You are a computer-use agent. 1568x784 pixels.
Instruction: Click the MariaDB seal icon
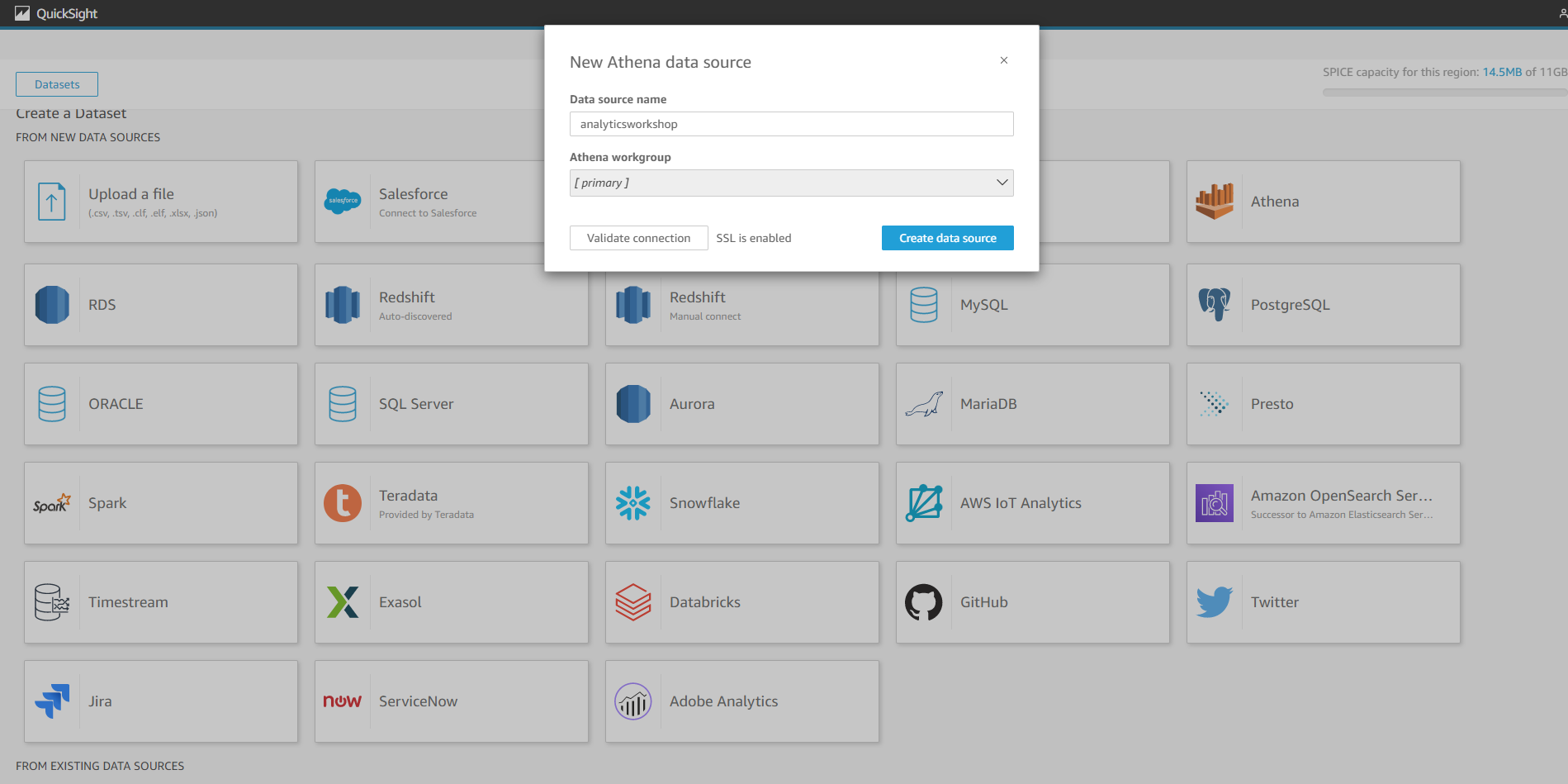tap(924, 404)
